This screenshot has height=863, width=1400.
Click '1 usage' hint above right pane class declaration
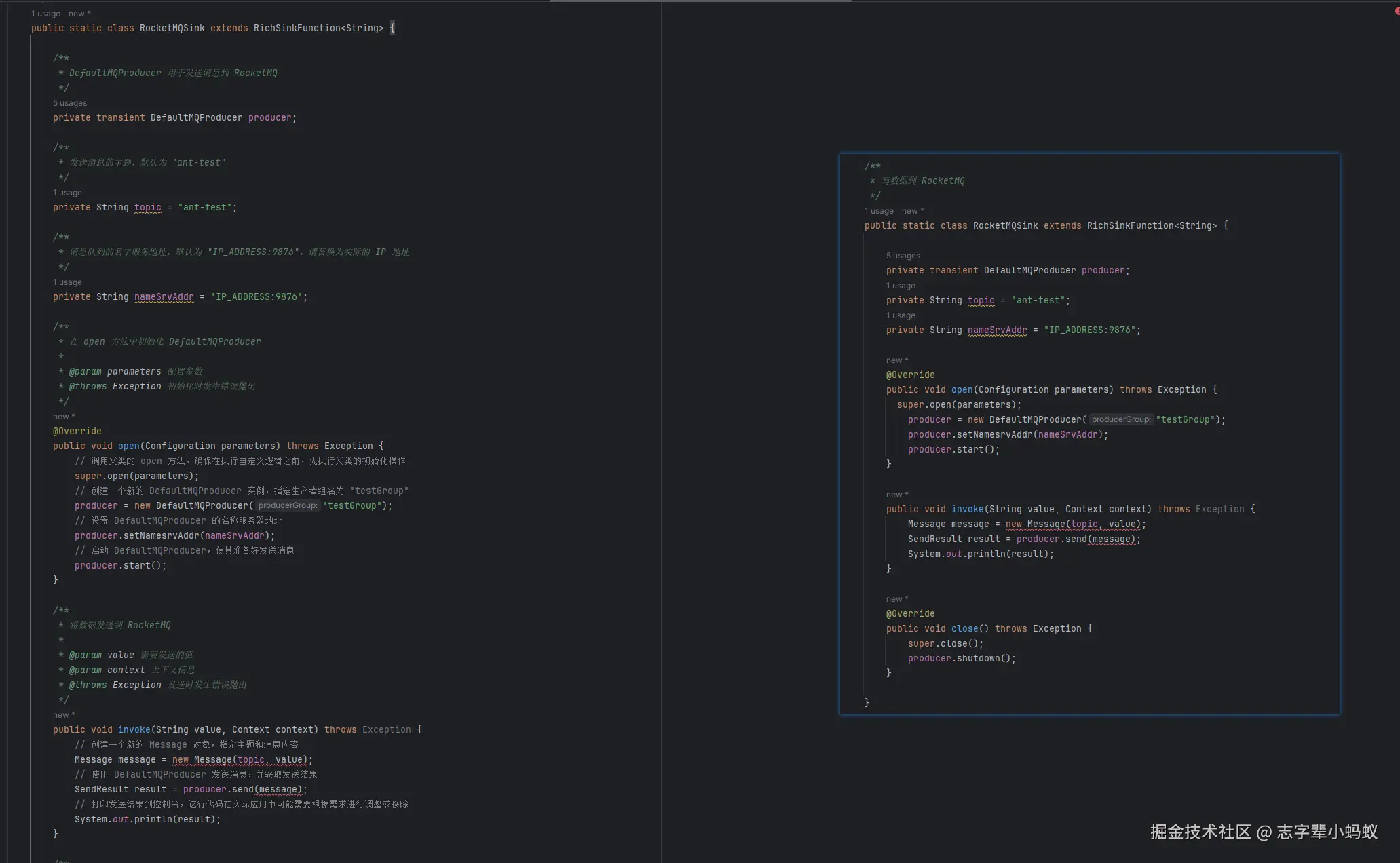879,211
